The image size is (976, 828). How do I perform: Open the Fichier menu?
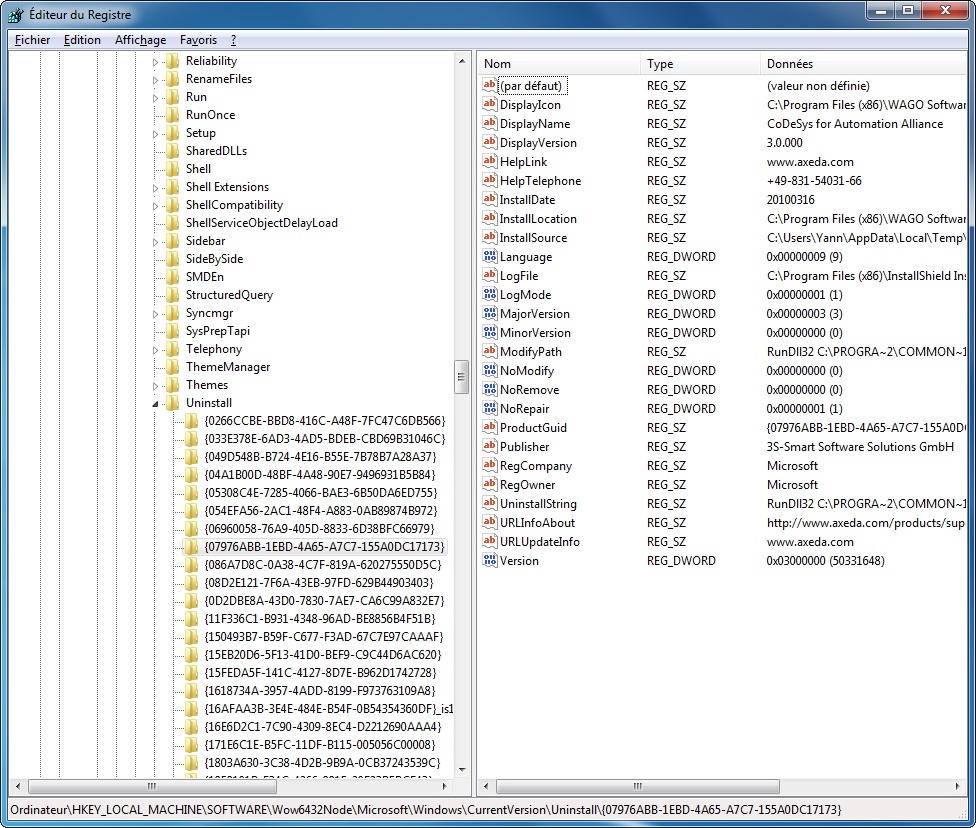pos(32,40)
